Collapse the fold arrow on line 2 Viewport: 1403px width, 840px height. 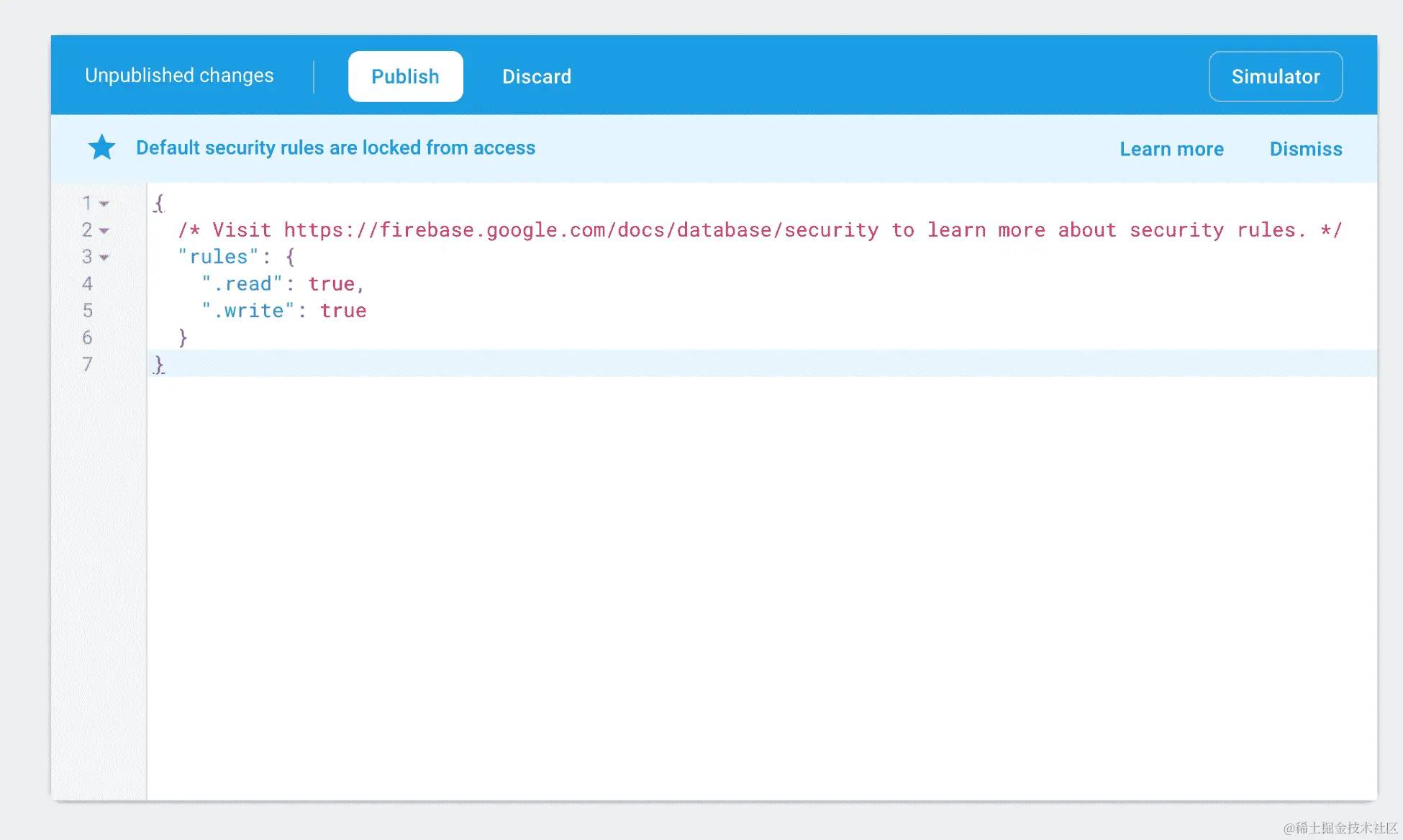(104, 231)
